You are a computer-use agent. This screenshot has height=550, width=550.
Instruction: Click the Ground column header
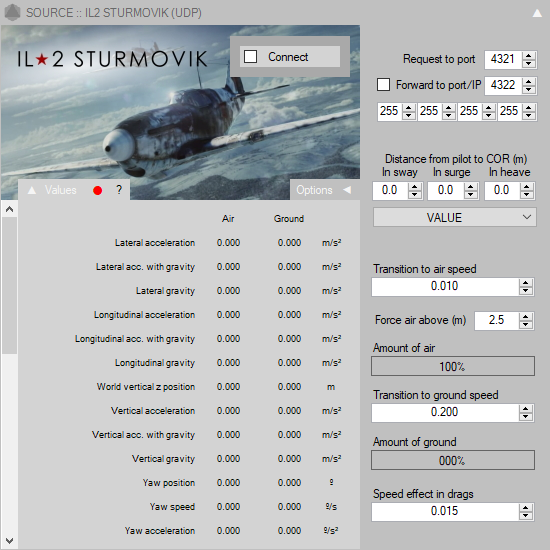point(289,219)
